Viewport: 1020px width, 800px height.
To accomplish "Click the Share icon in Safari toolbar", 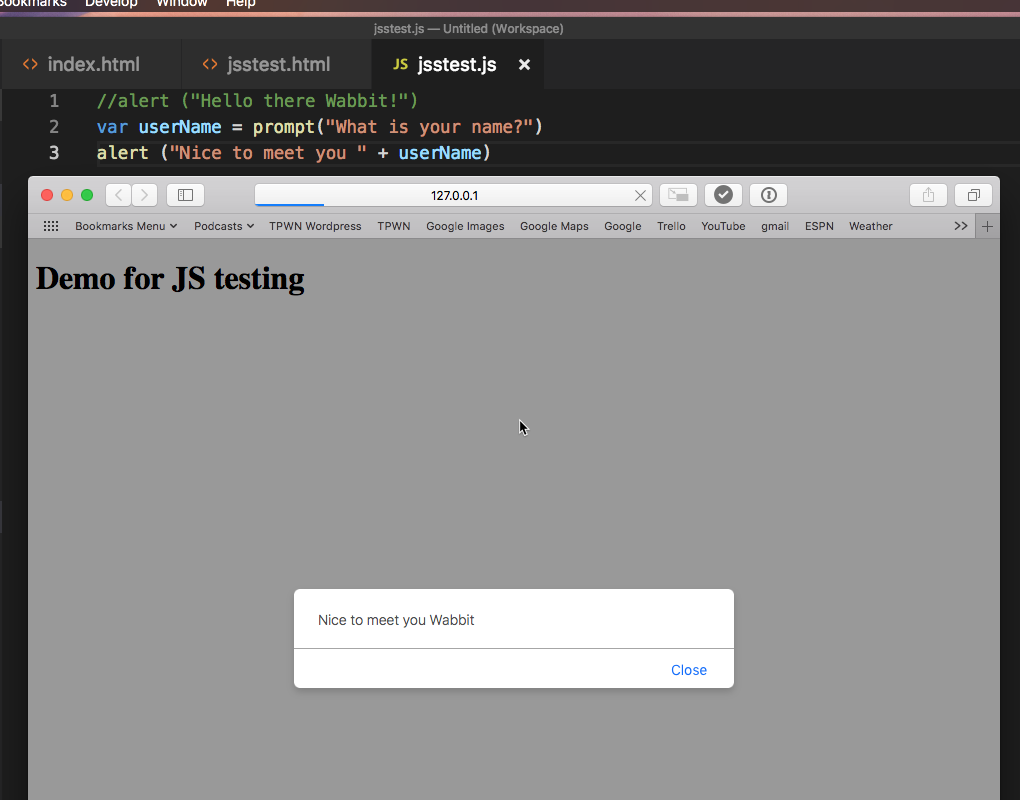I will coord(928,195).
